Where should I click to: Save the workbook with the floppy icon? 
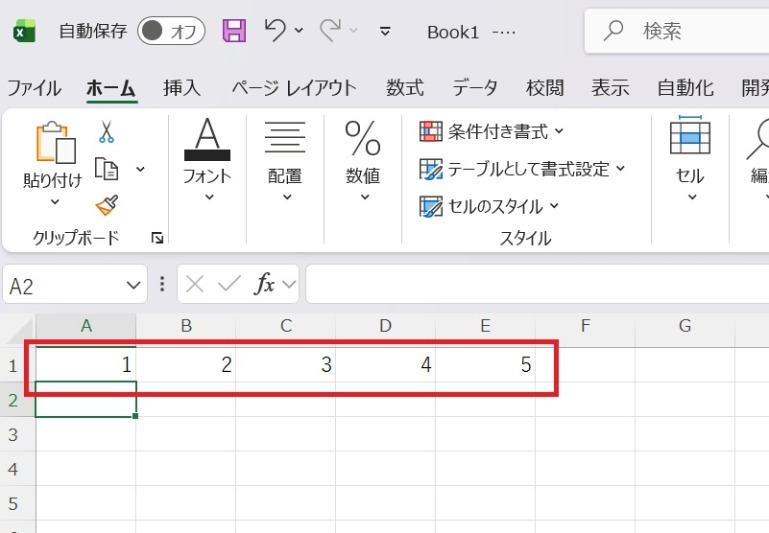pos(234,31)
